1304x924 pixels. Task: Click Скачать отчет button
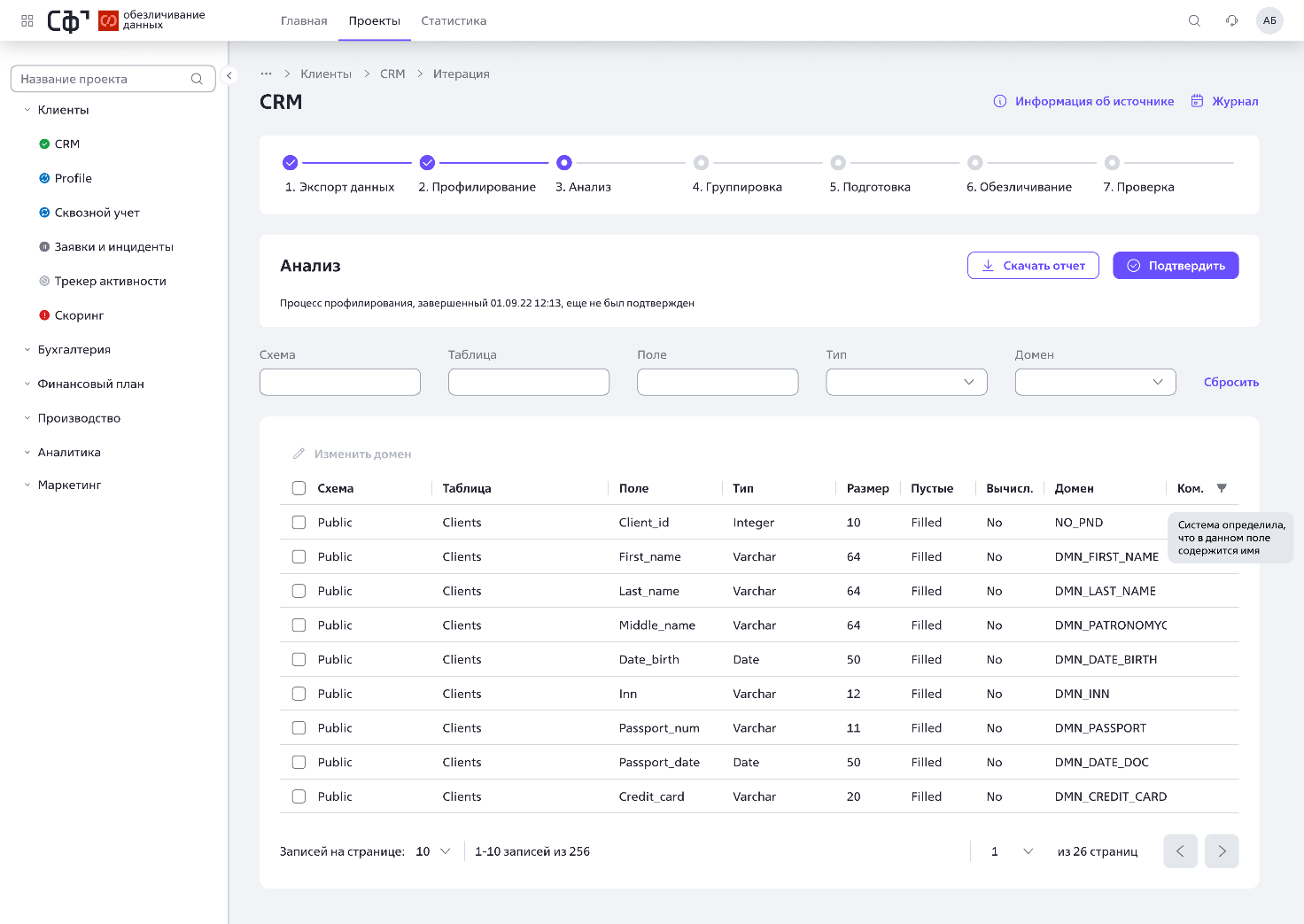tap(1033, 266)
